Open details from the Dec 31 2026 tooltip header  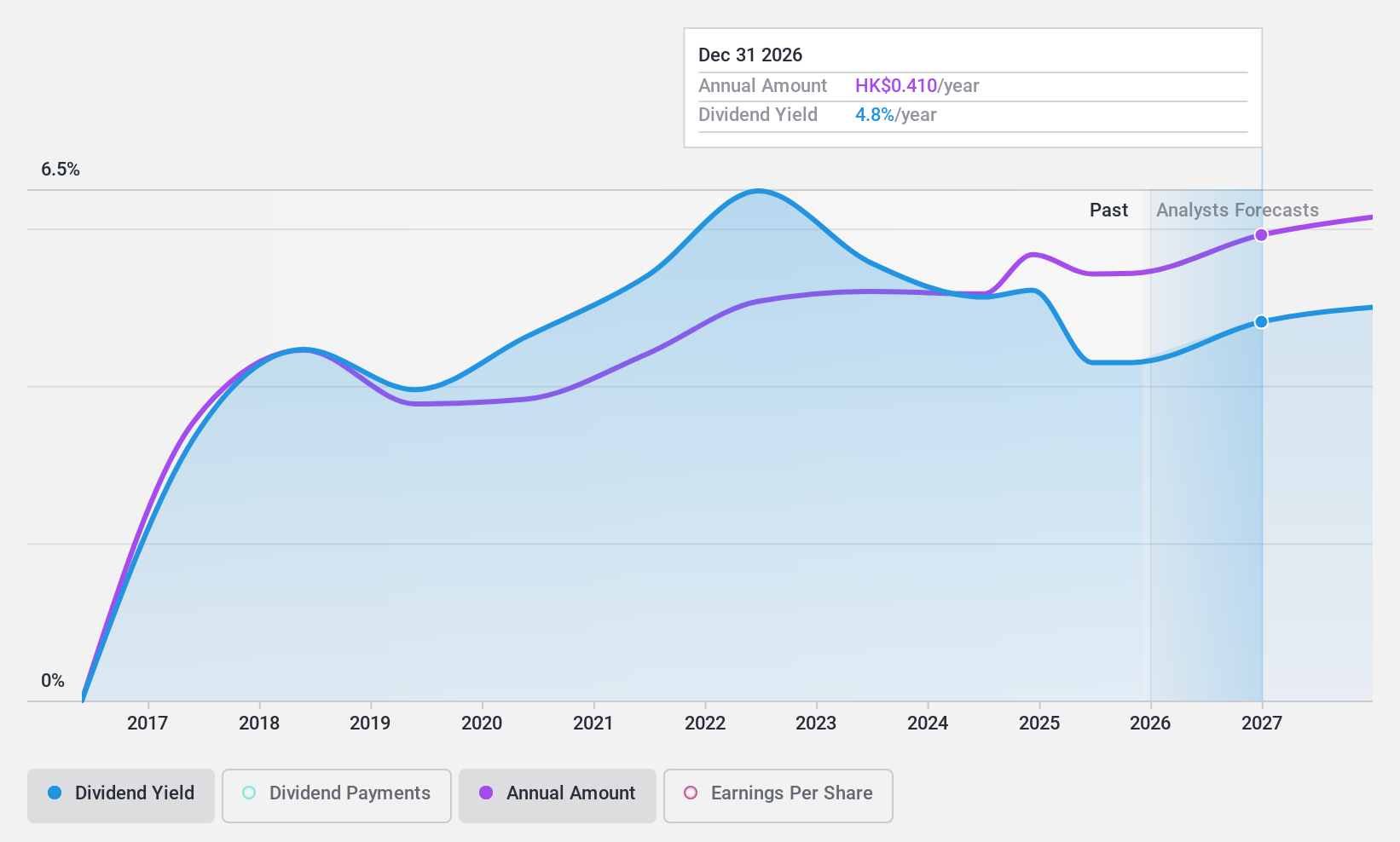coord(749,55)
